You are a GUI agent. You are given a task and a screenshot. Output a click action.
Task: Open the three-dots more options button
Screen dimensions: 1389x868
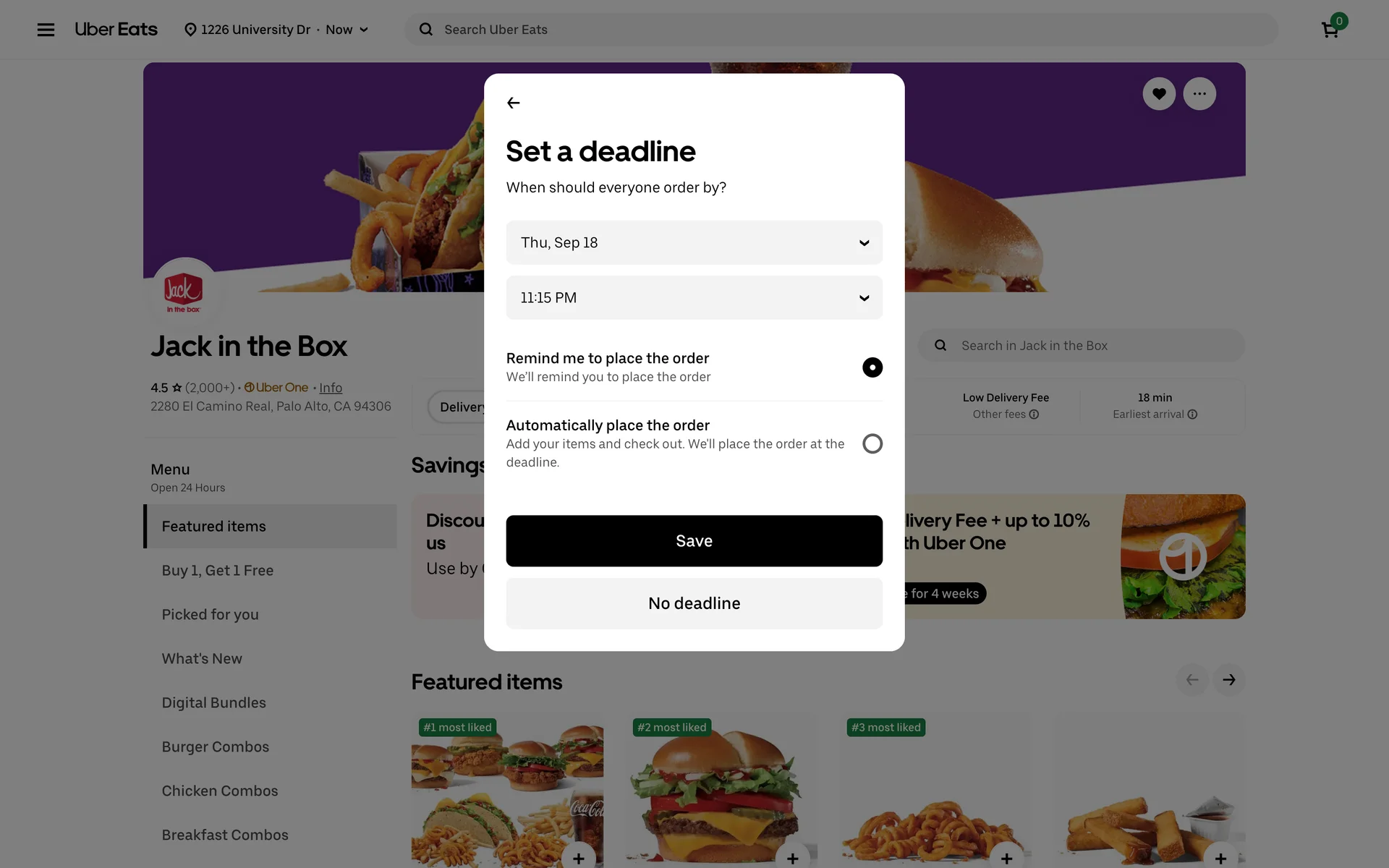point(1199,94)
